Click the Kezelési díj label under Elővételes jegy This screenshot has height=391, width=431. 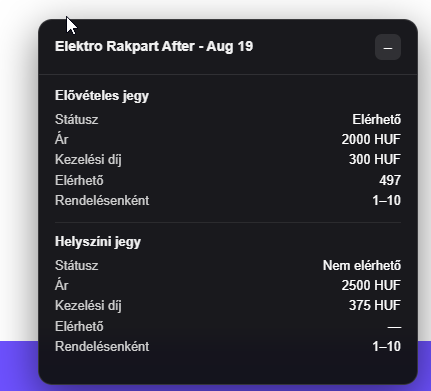pos(88,159)
